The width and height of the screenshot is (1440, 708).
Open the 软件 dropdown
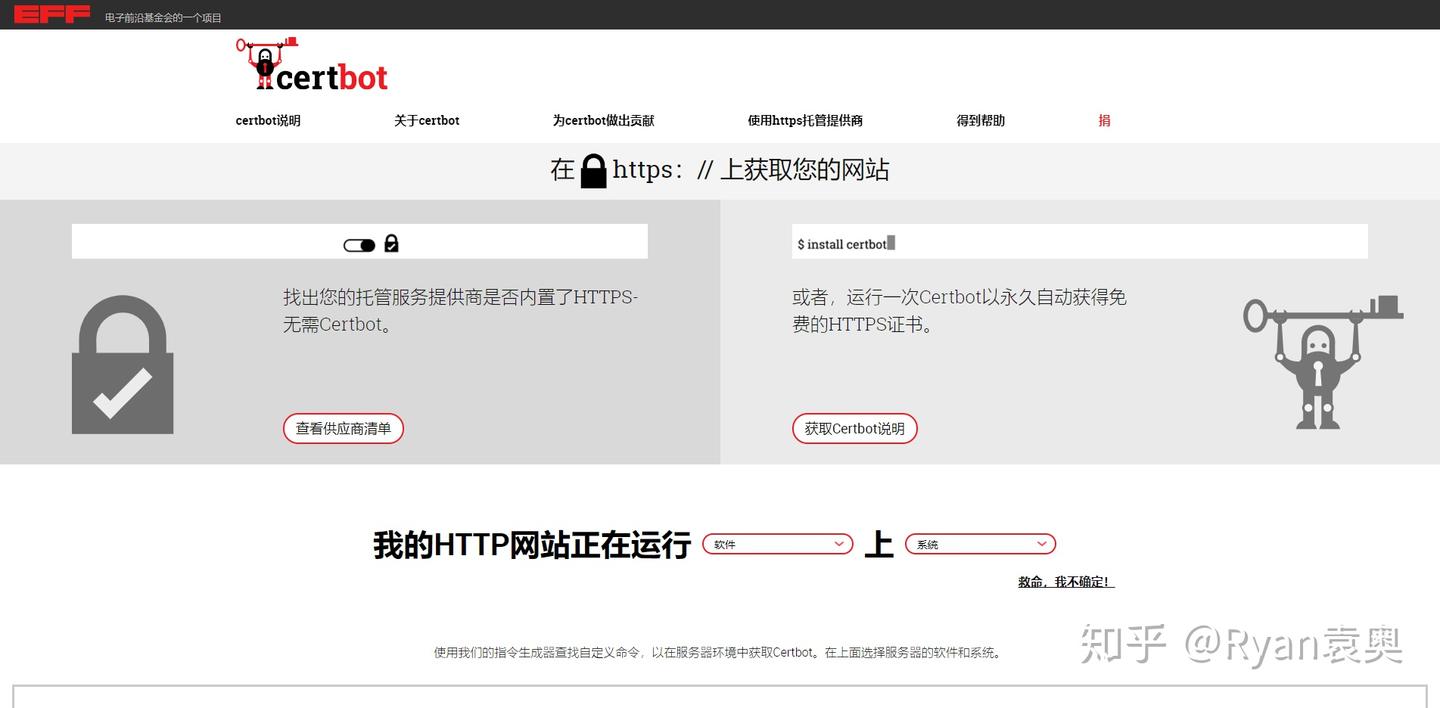[778, 544]
